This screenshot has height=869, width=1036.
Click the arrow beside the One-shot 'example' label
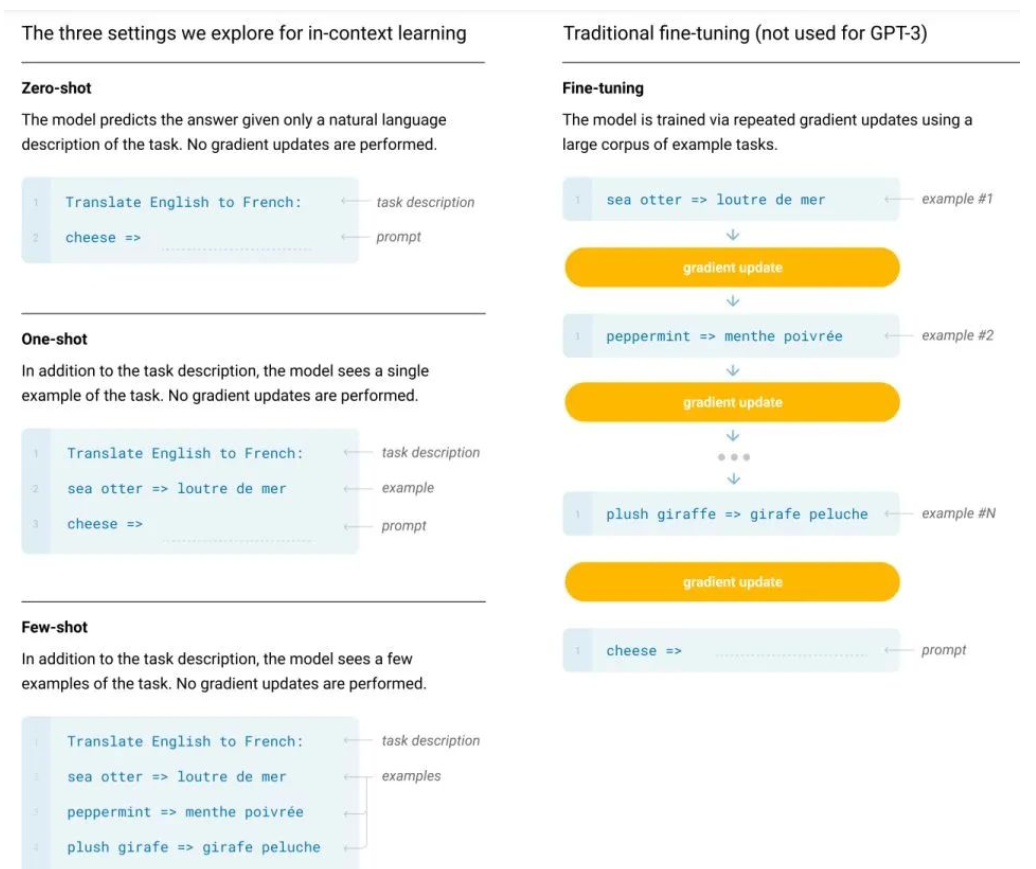tap(356, 488)
